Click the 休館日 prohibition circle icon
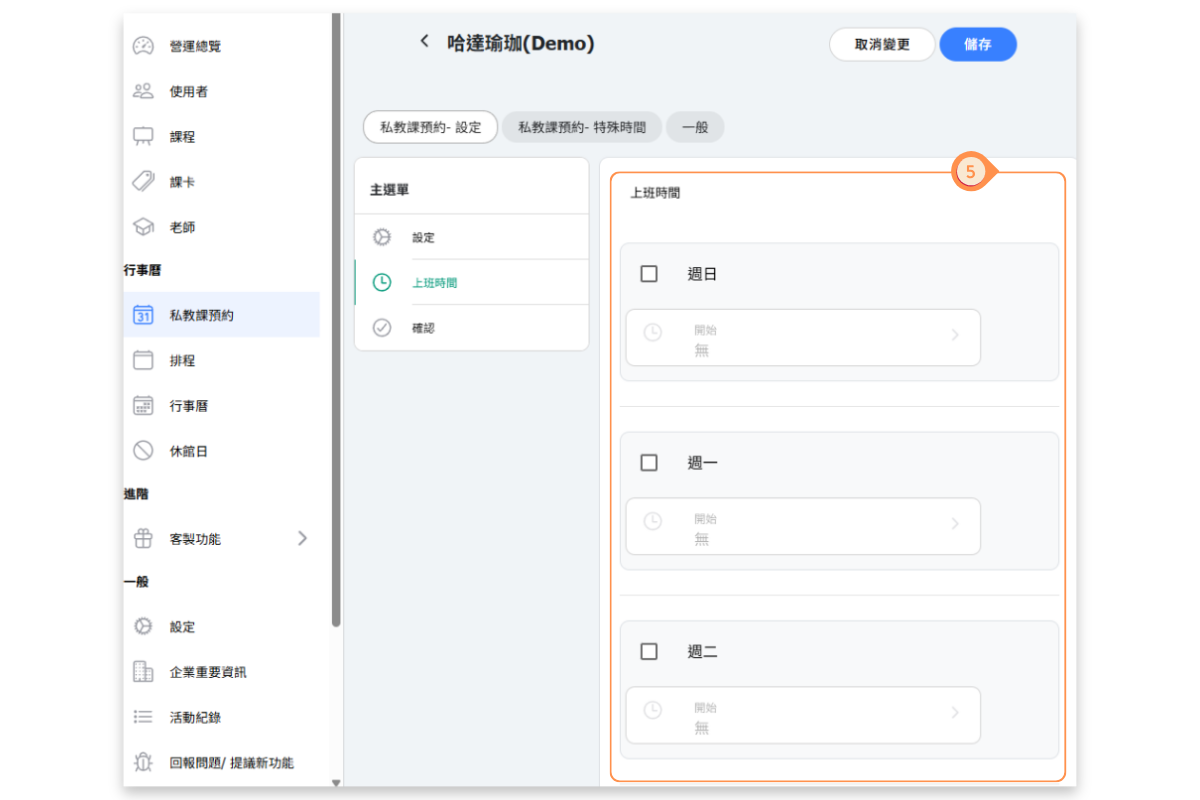The height and width of the screenshot is (800, 1200). pyautogui.click(x=143, y=451)
